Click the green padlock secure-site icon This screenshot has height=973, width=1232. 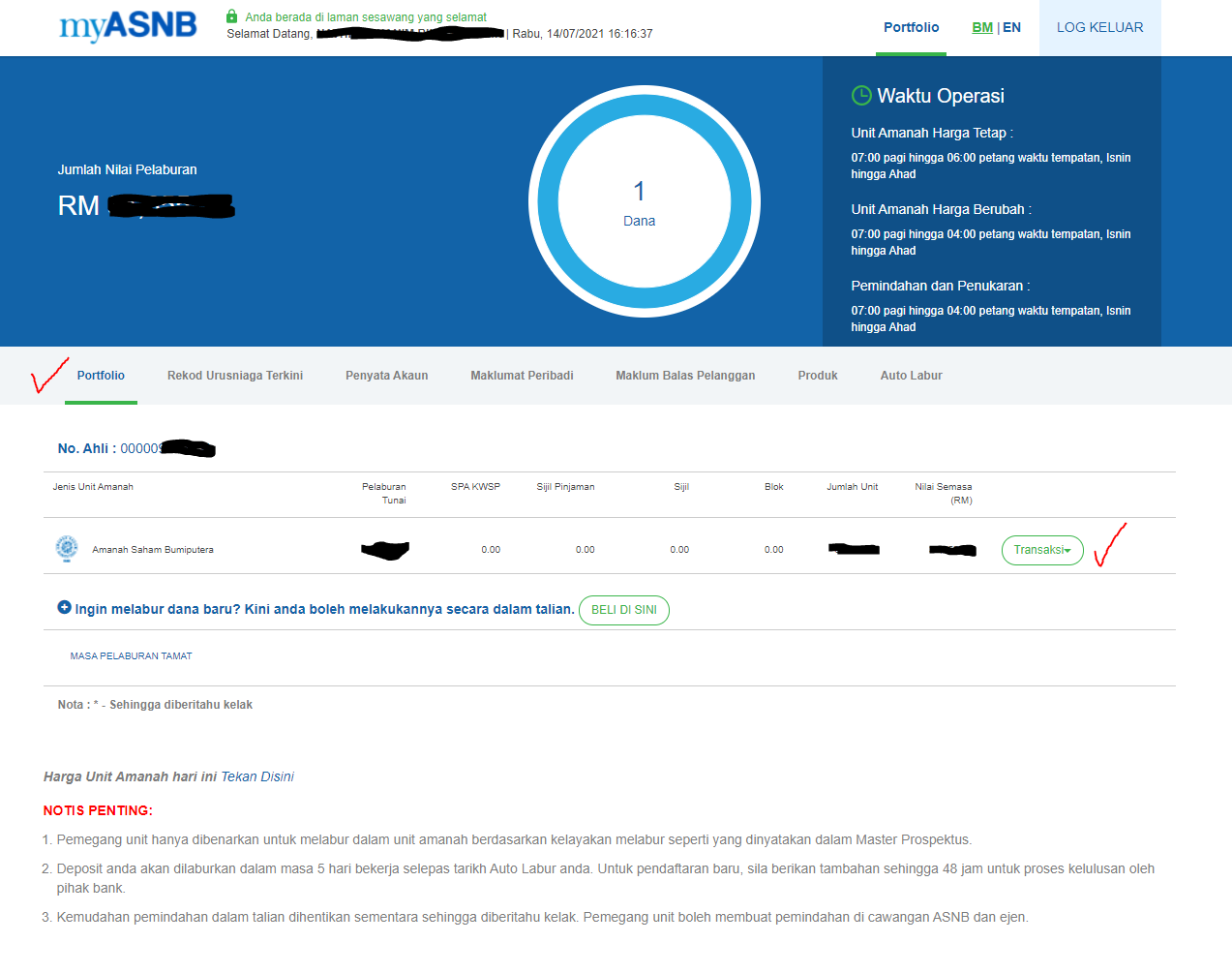coord(231,16)
